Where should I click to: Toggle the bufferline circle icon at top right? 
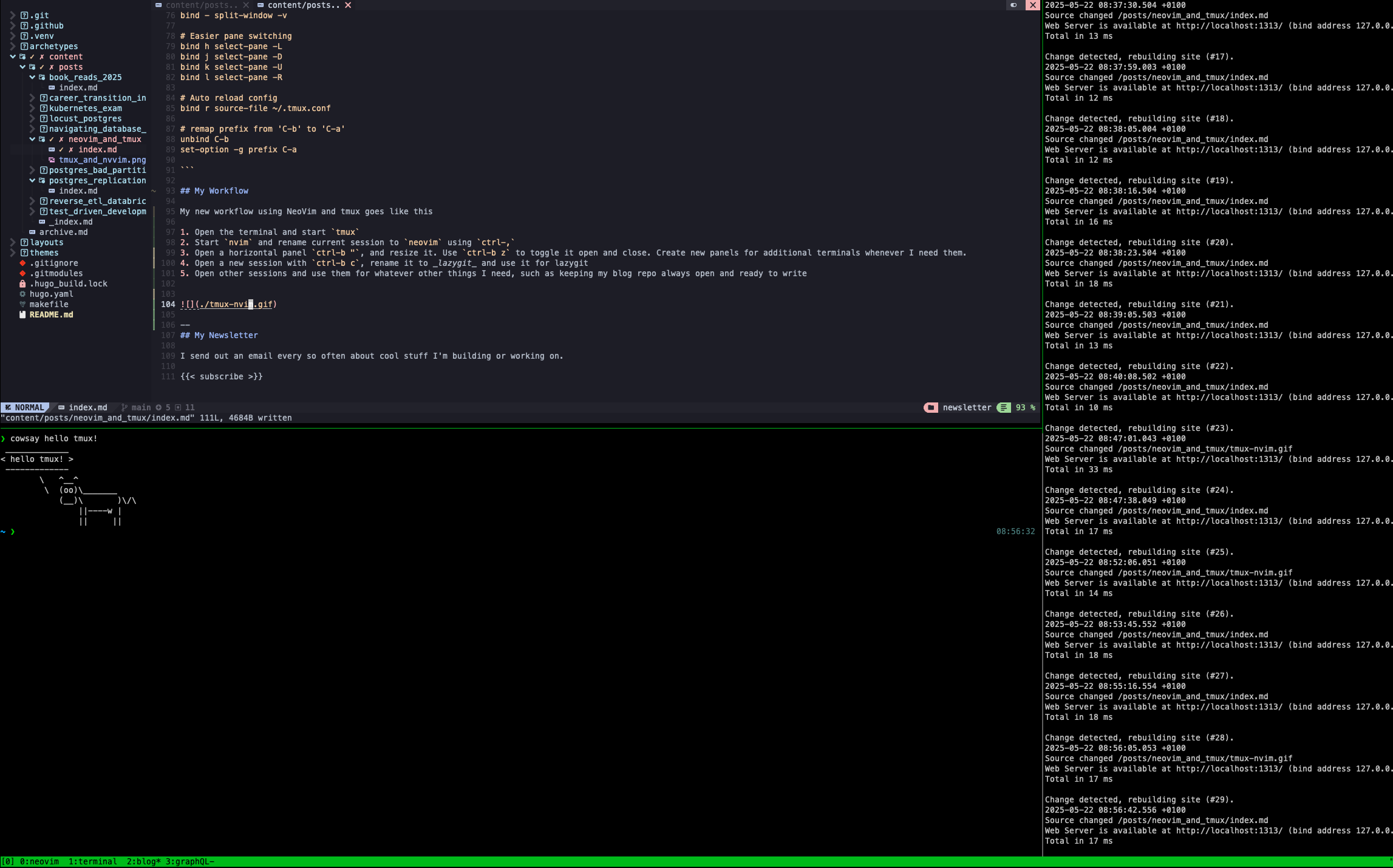click(x=1013, y=5)
